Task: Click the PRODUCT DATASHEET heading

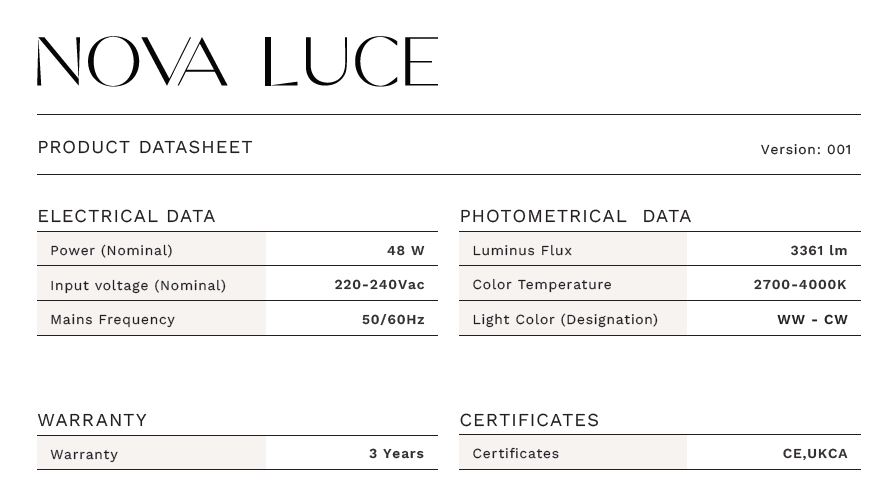Action: pos(145,147)
